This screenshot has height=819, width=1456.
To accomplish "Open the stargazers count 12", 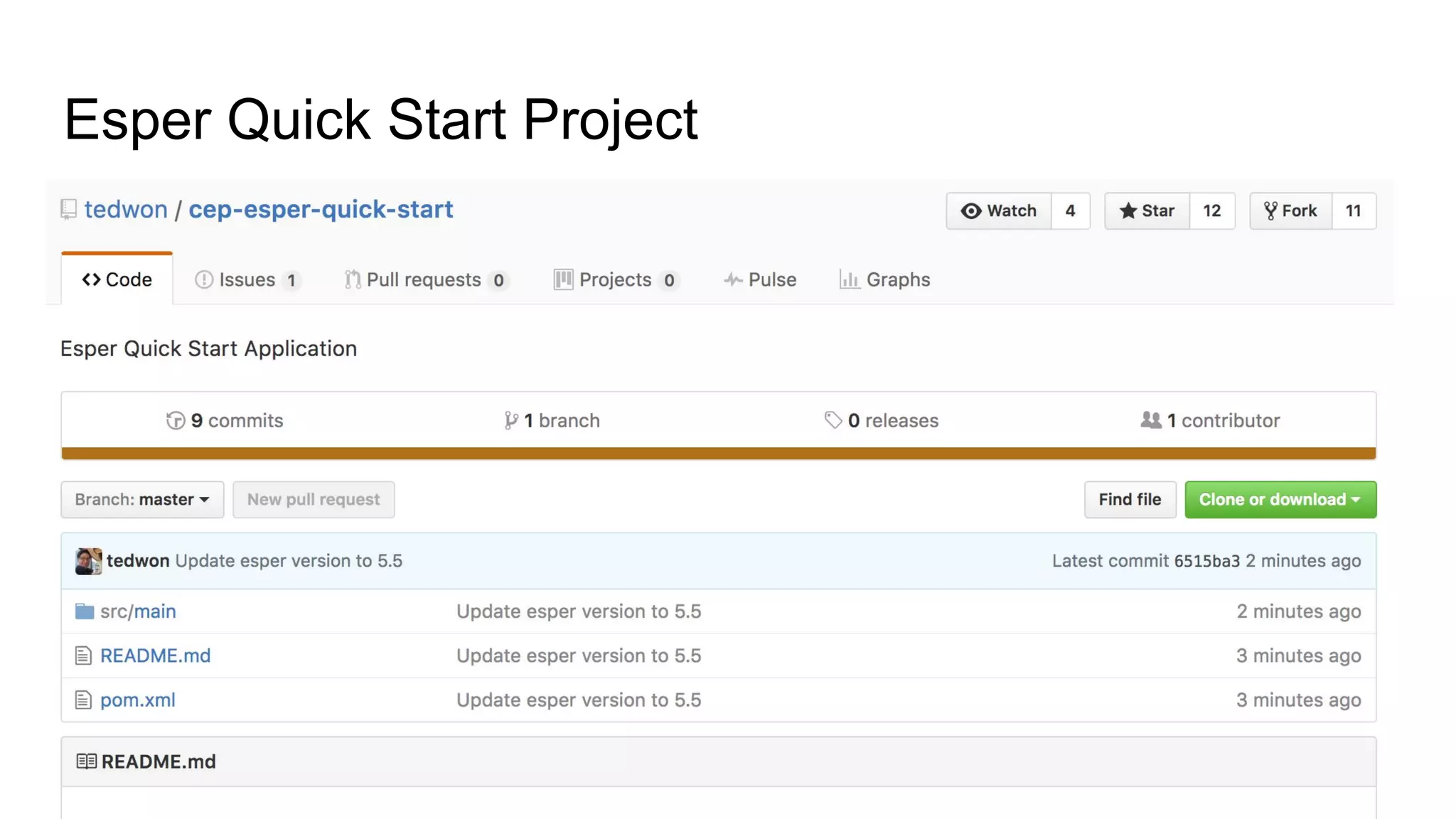I will (x=1211, y=211).
